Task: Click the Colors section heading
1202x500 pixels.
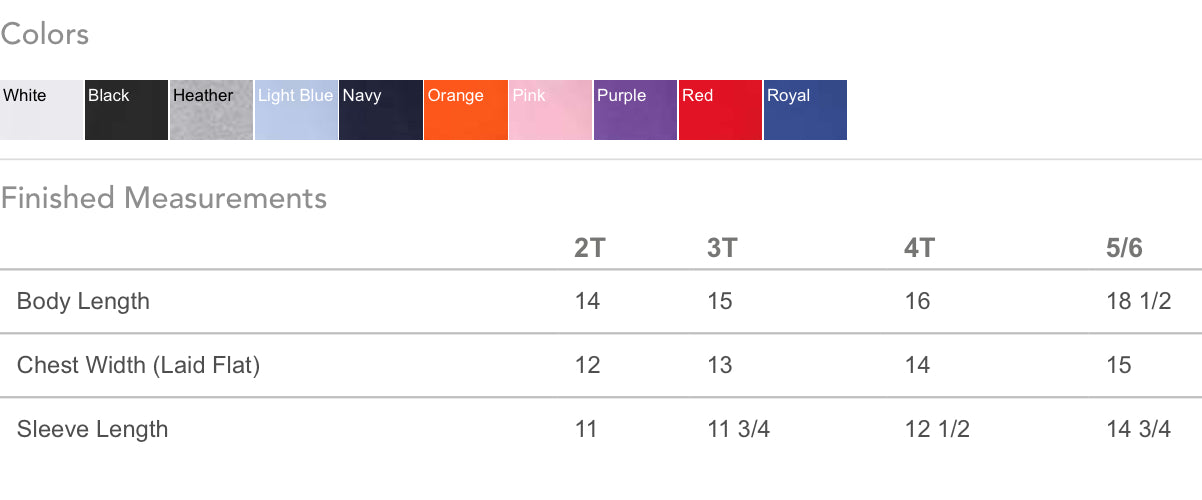Action: pyautogui.click(x=45, y=35)
